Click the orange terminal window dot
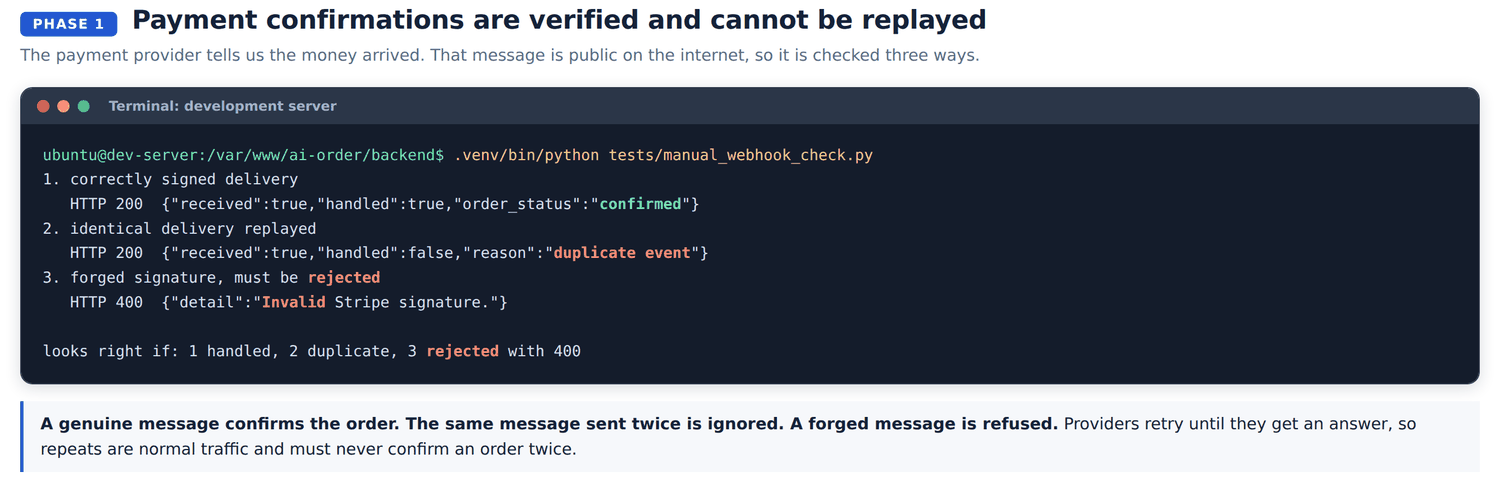 (x=64, y=106)
